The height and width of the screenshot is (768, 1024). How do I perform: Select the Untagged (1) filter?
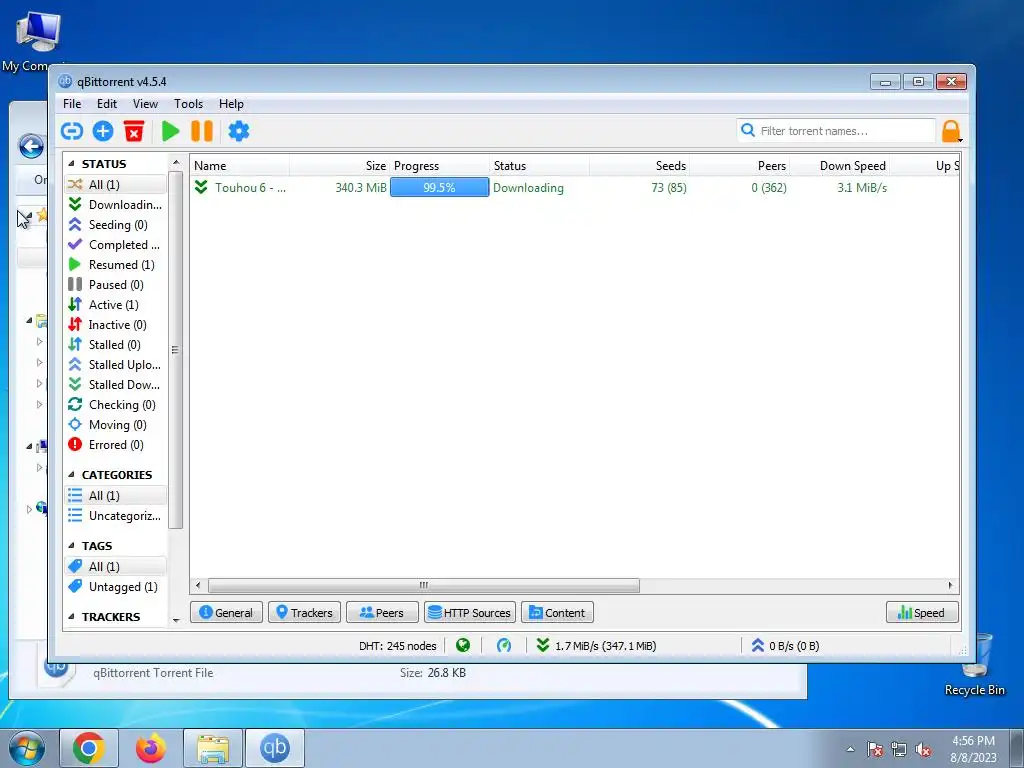[x=116, y=587]
